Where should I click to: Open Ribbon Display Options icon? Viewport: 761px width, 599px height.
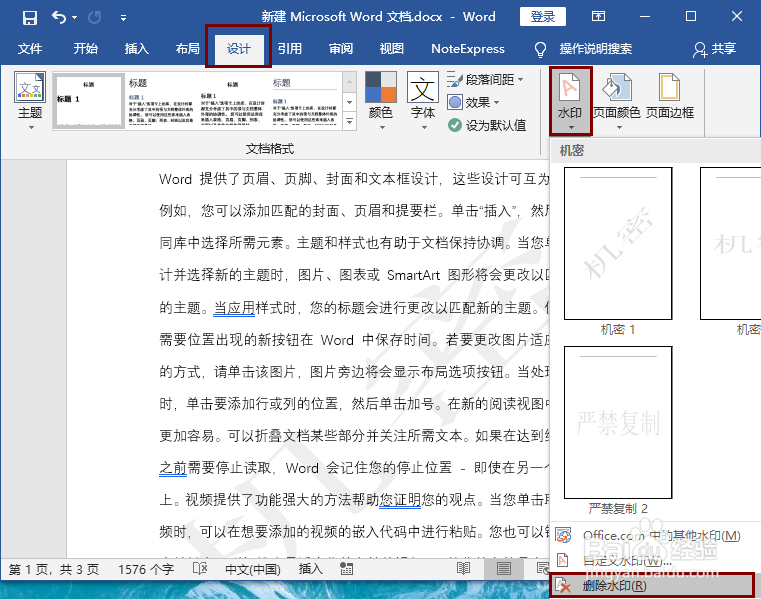tap(598, 17)
